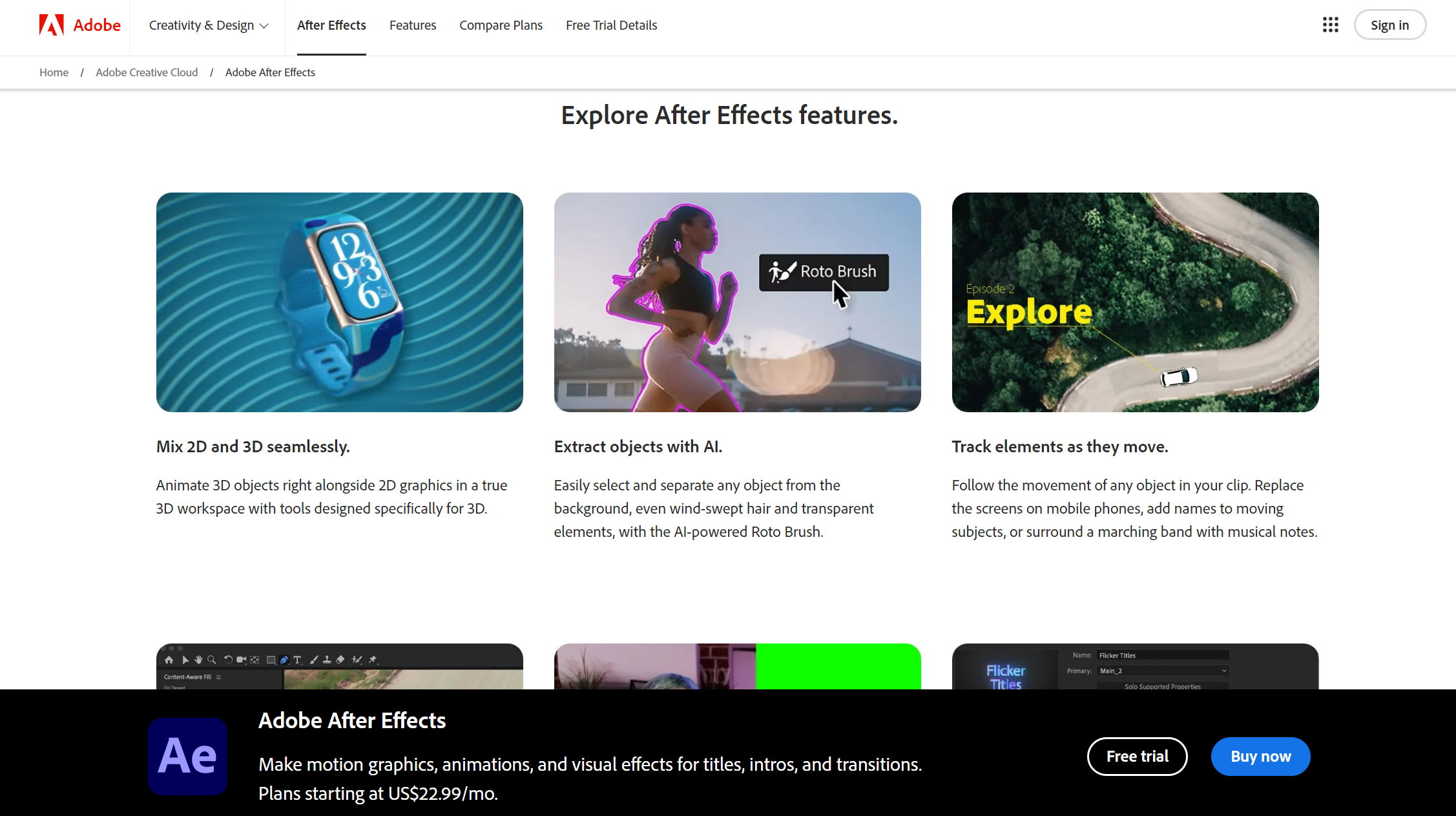The height and width of the screenshot is (816, 1456).
Task: Open the smartwatch 3D feature thumbnail
Action: coord(339,302)
